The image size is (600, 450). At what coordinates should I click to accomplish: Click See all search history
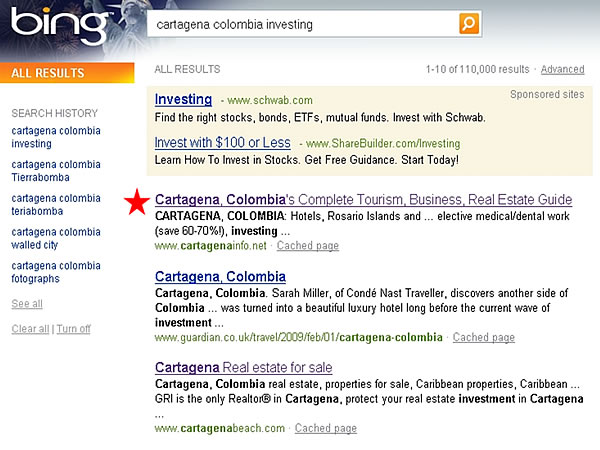pos(27,304)
